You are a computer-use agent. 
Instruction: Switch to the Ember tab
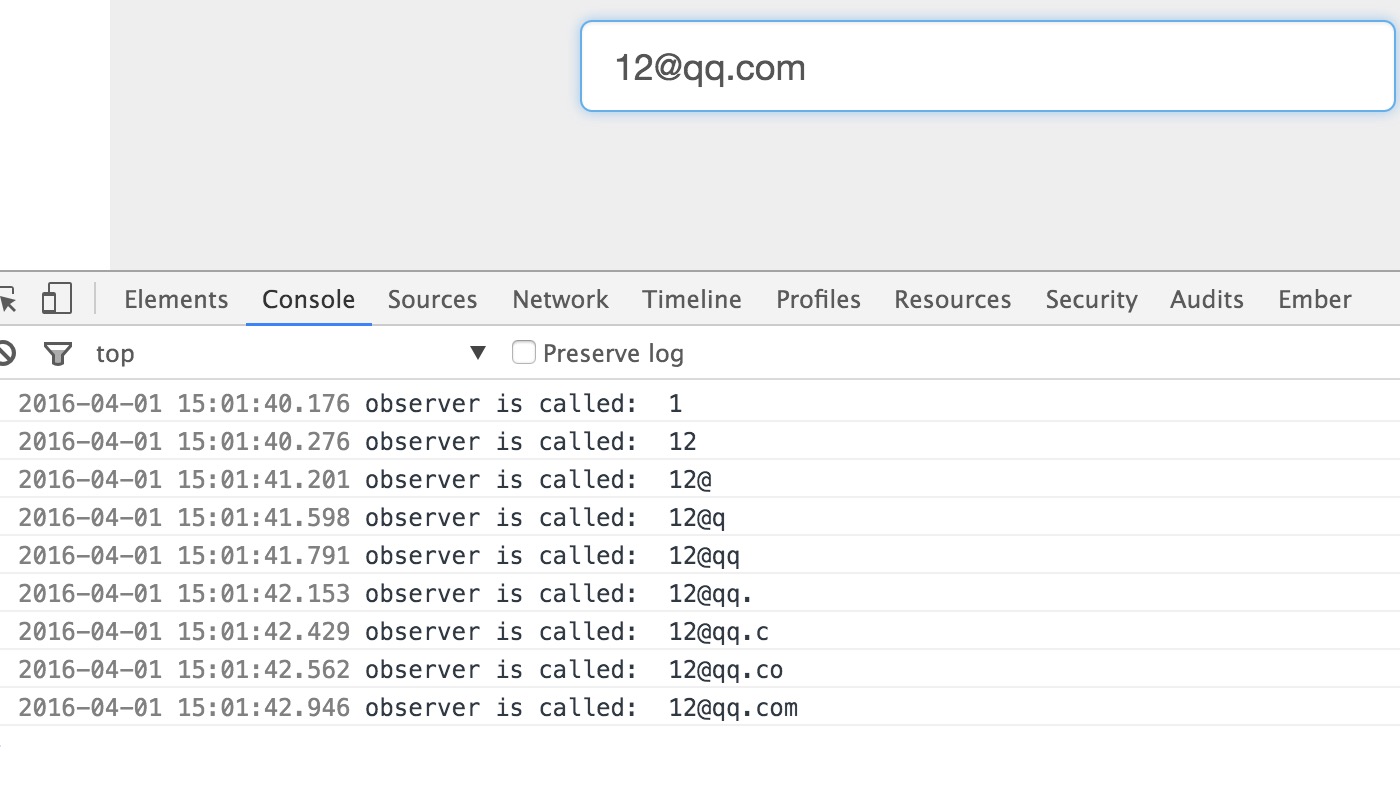(1314, 299)
